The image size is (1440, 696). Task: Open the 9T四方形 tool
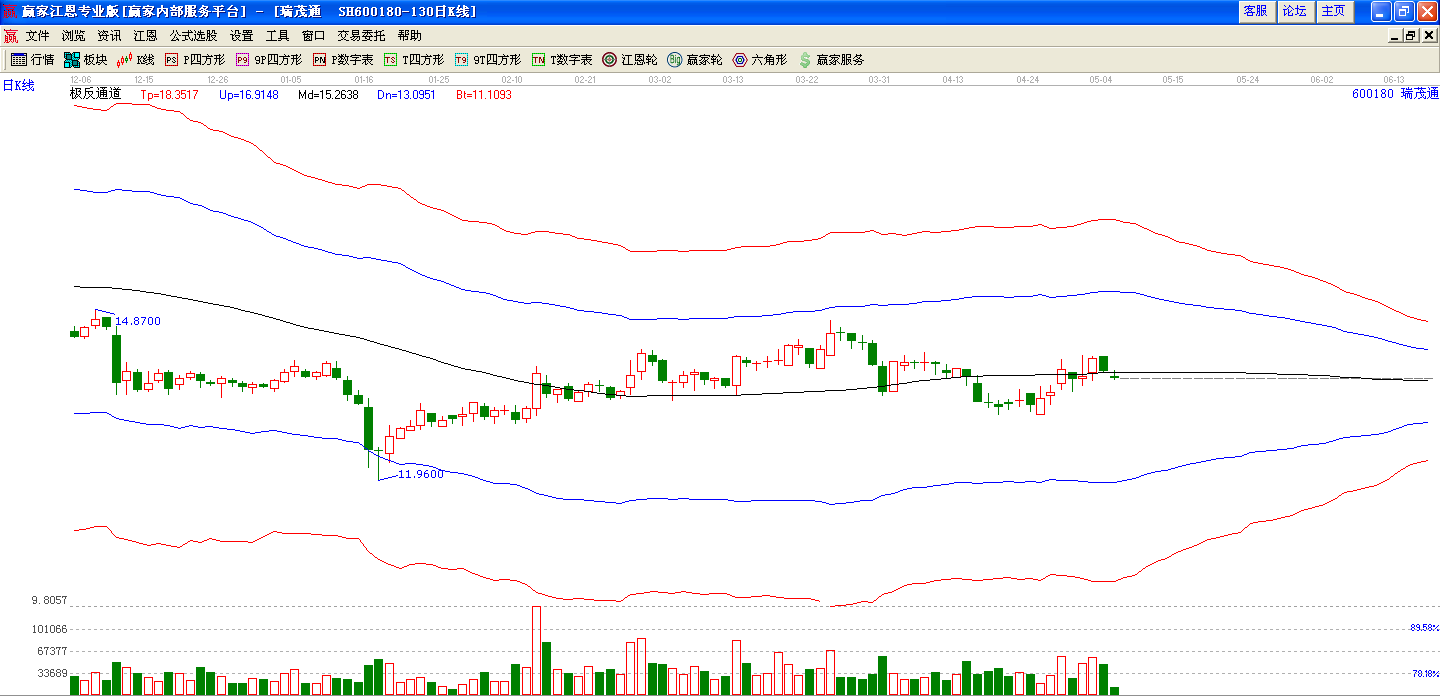pos(487,60)
